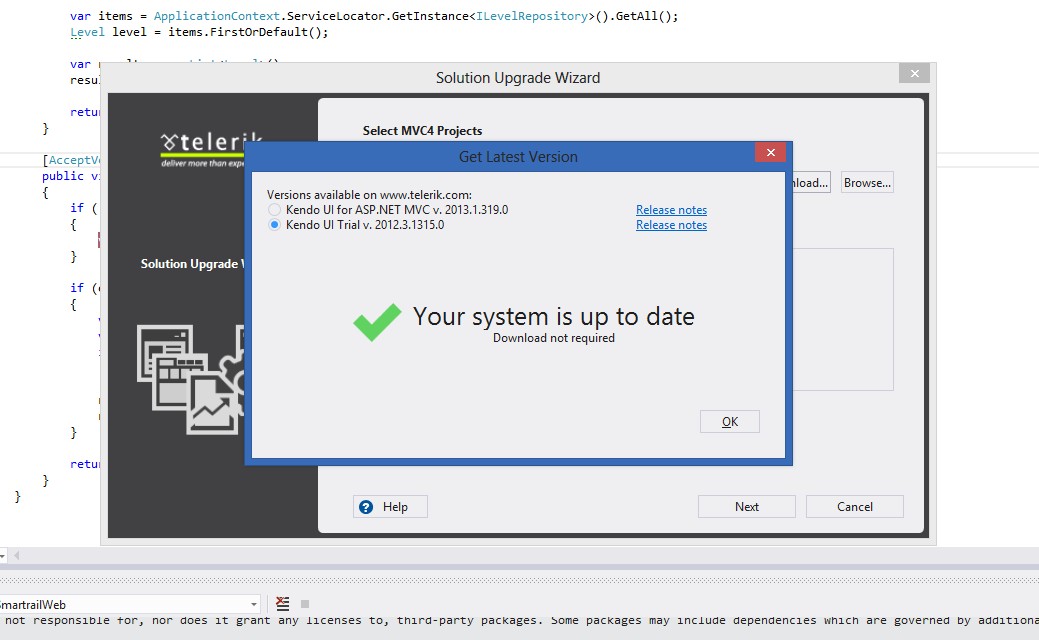1039x640 pixels.
Task: Click OK in Get Latest Version dialog
Action: click(730, 422)
